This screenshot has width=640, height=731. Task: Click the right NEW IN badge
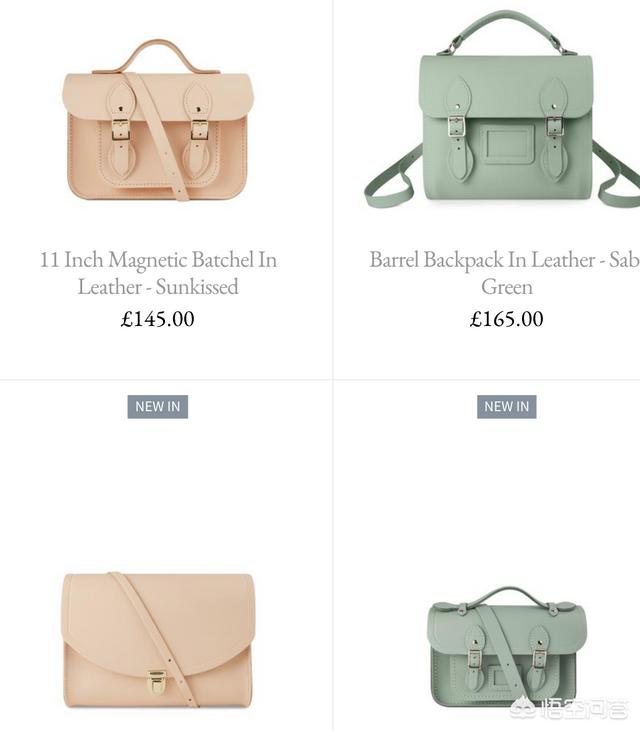[507, 407]
